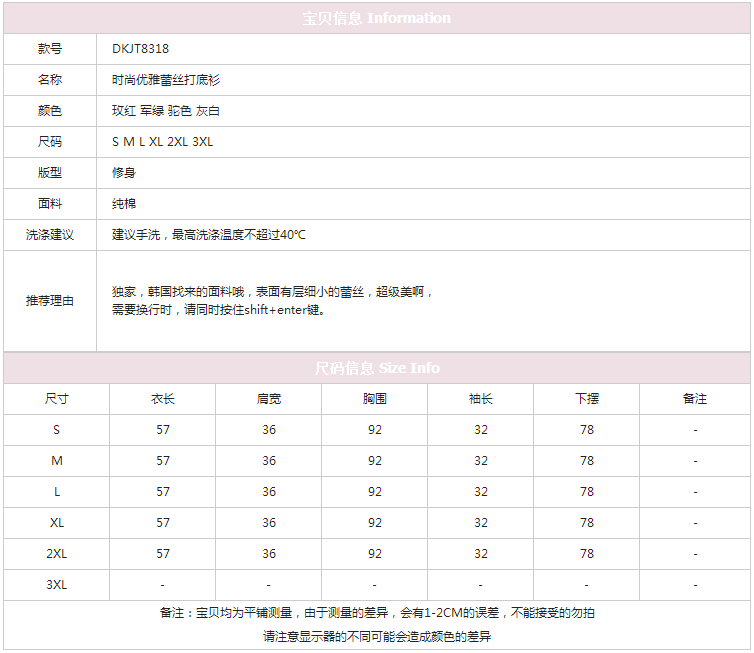Image resolution: width=754 pixels, height=653 pixels.
Task: Click the 下摆 column header
Action: [x=587, y=399]
